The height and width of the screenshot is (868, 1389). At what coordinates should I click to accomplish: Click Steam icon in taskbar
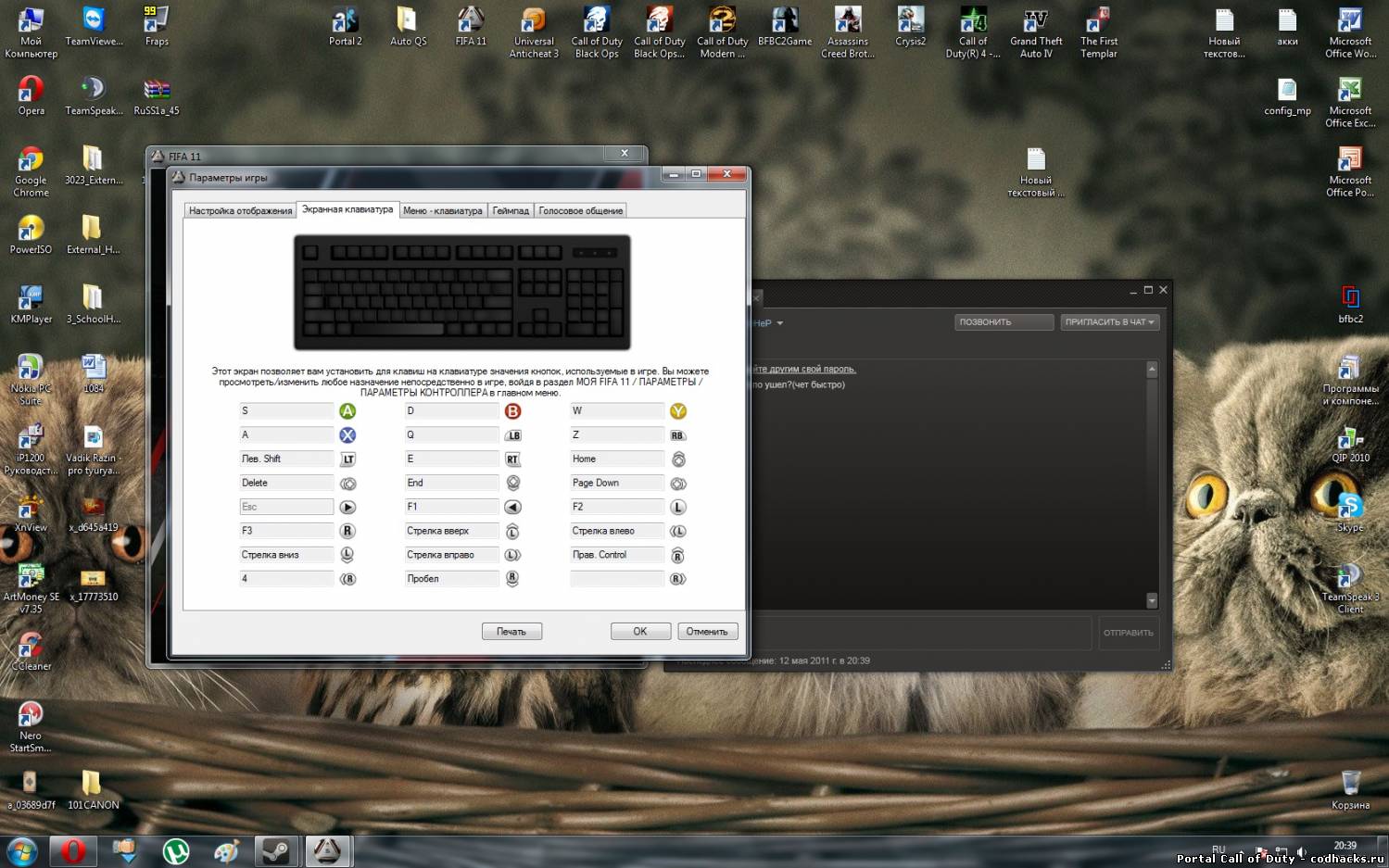point(276,850)
